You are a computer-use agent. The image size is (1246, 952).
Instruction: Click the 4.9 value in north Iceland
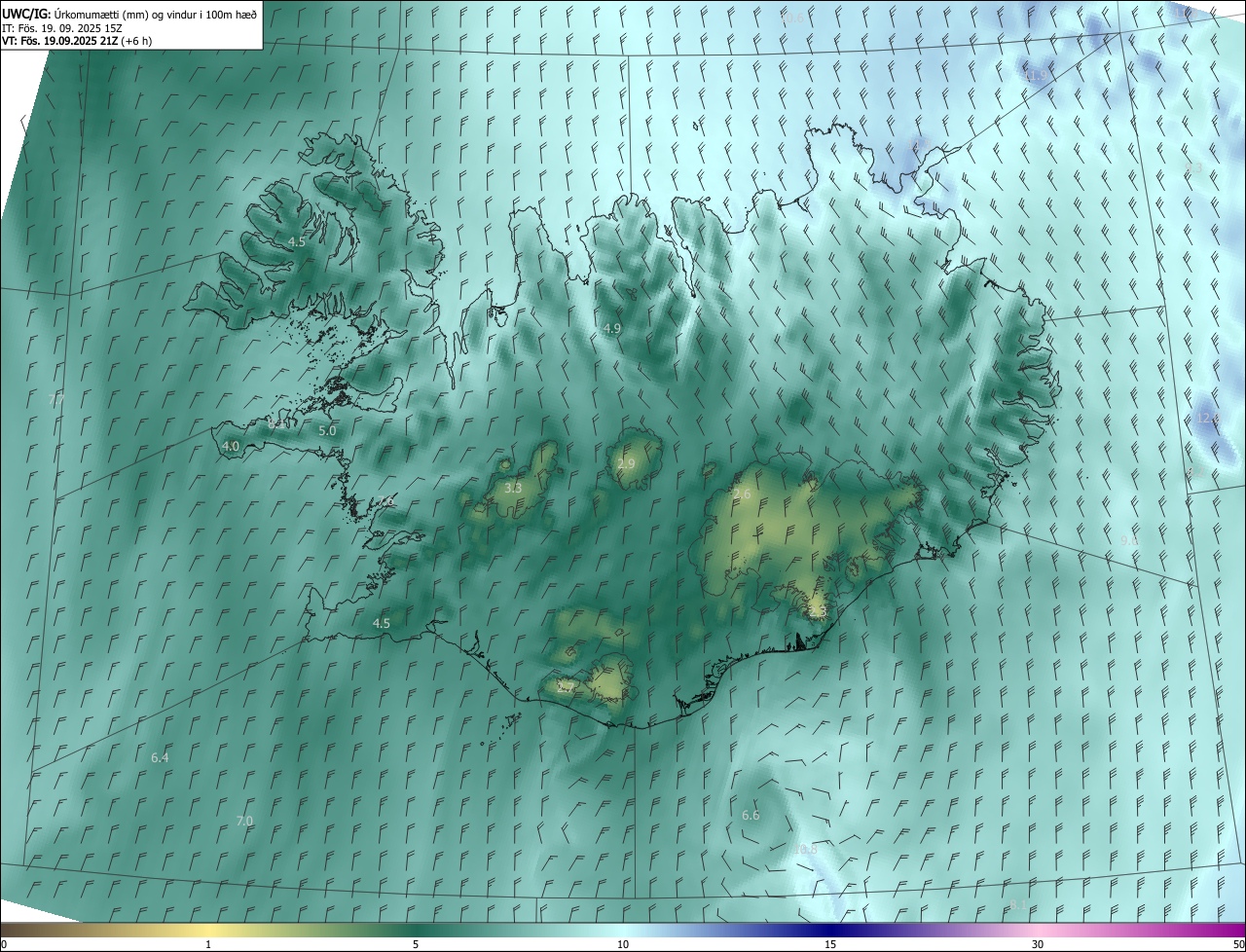pos(612,329)
